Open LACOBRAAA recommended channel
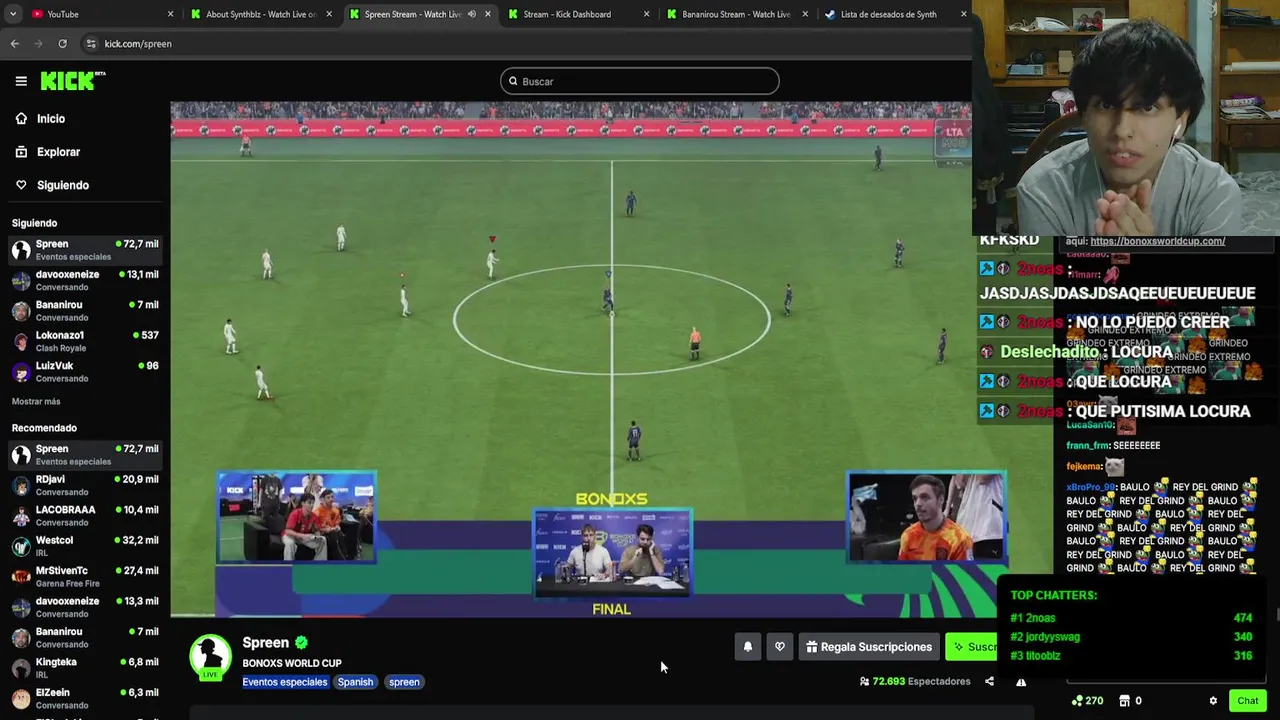The image size is (1280, 720). tap(85, 516)
